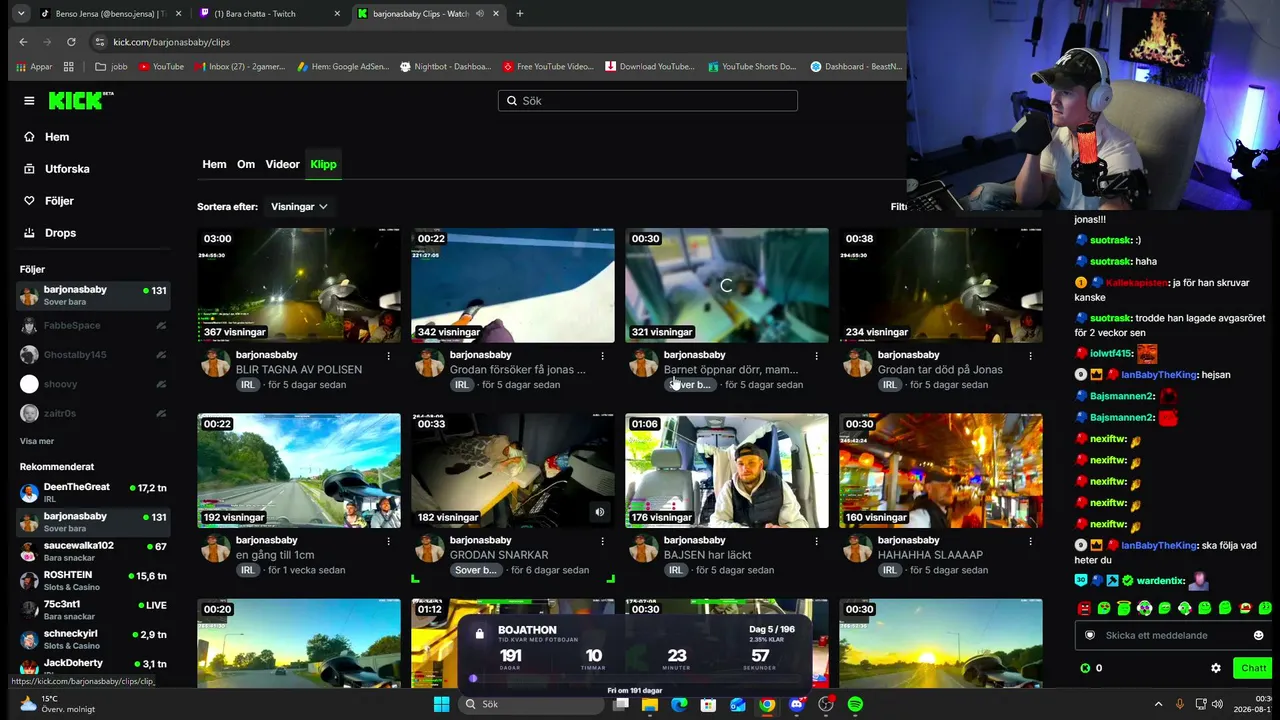Open the YouTube bookmark
This screenshot has height=720, width=1280.
[161, 67]
